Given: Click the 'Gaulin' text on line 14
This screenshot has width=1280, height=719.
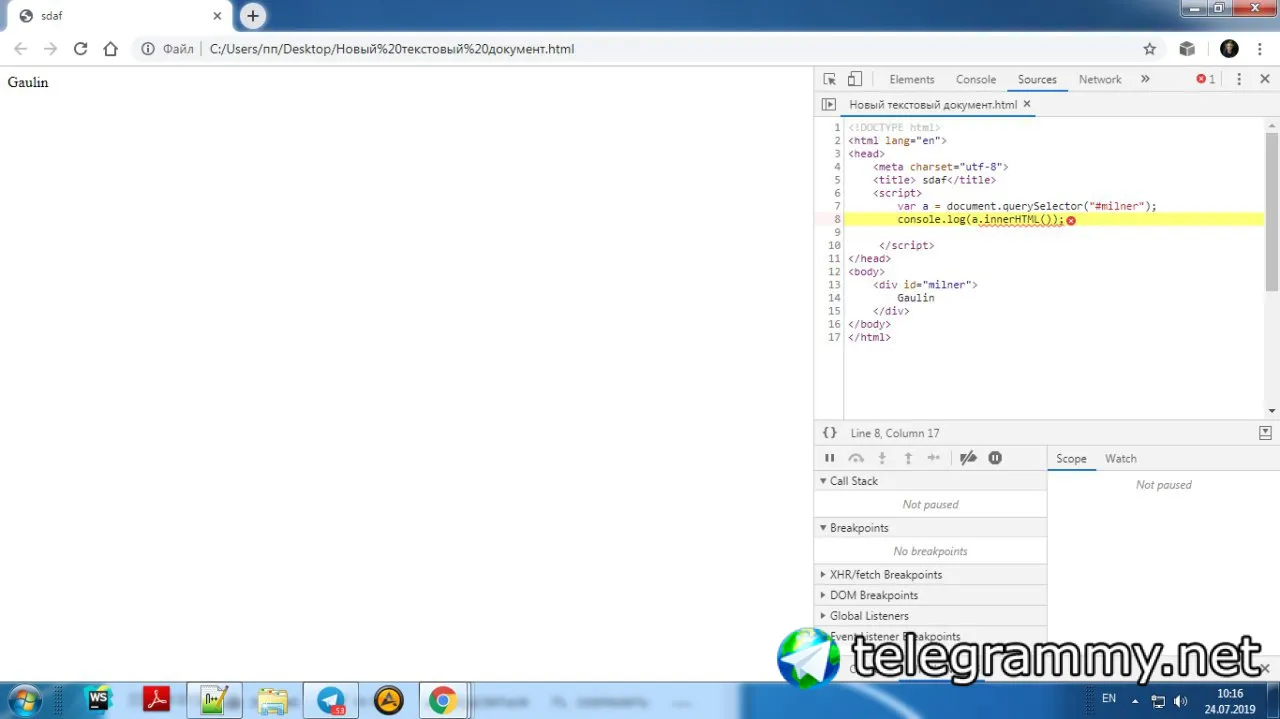Looking at the screenshot, I should click(x=916, y=298).
